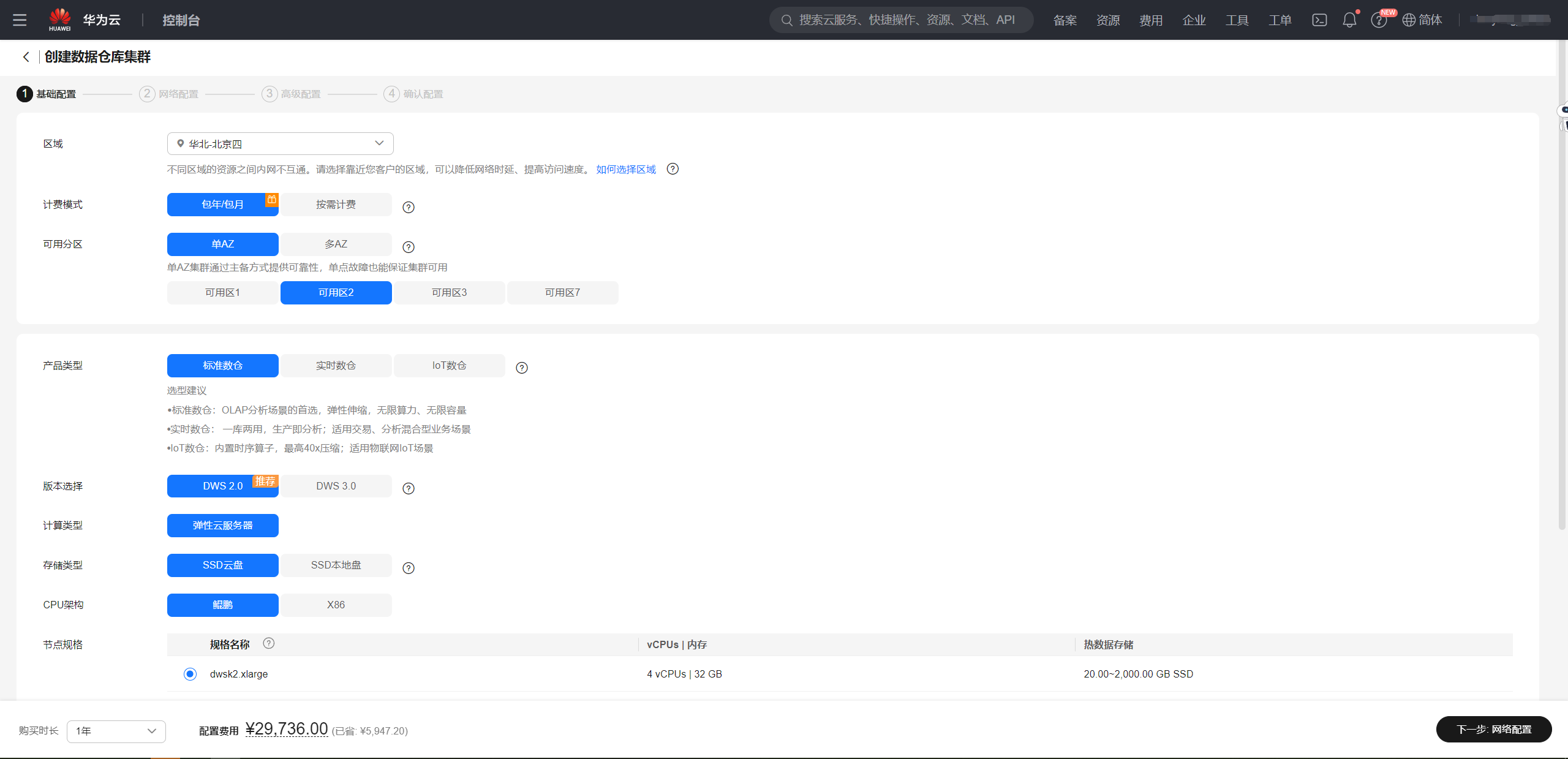Viewport: 1568px width, 759px height.
Task: Click help icon next to 规格名称 header
Action: (268, 643)
